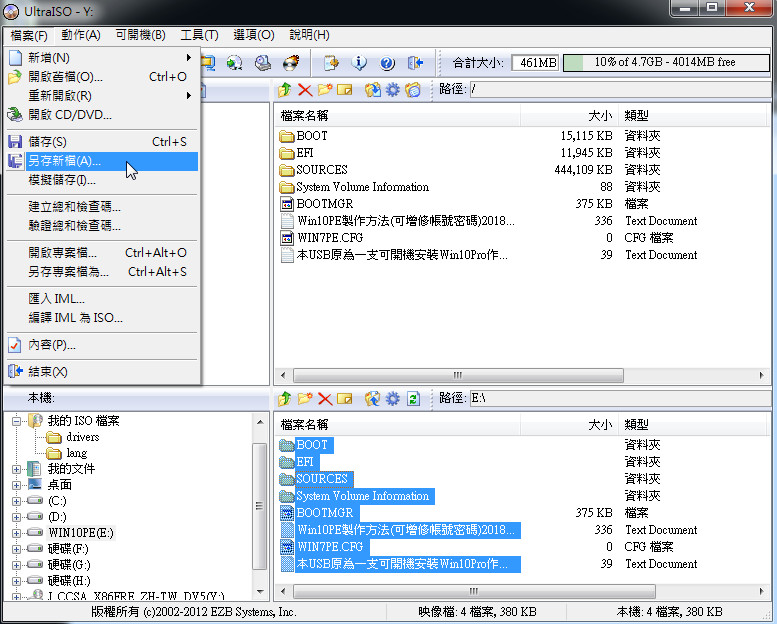This screenshot has width=777, height=624.
Task: Click the blue info bubble icon
Action: point(359,62)
